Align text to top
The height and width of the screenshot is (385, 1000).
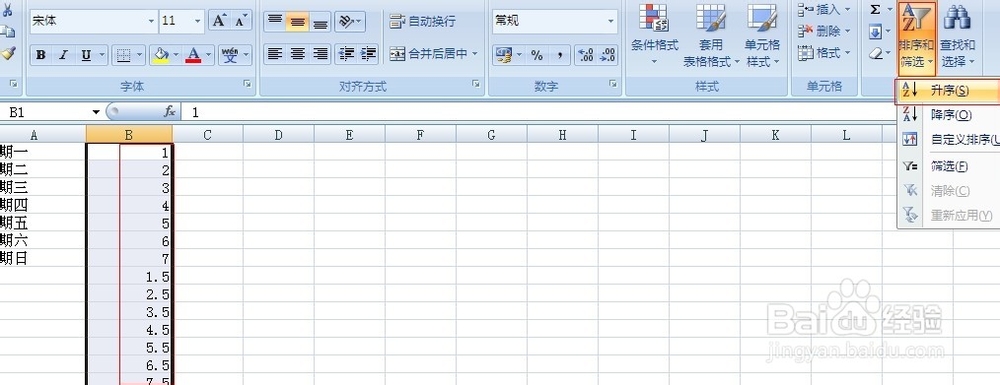(275, 21)
